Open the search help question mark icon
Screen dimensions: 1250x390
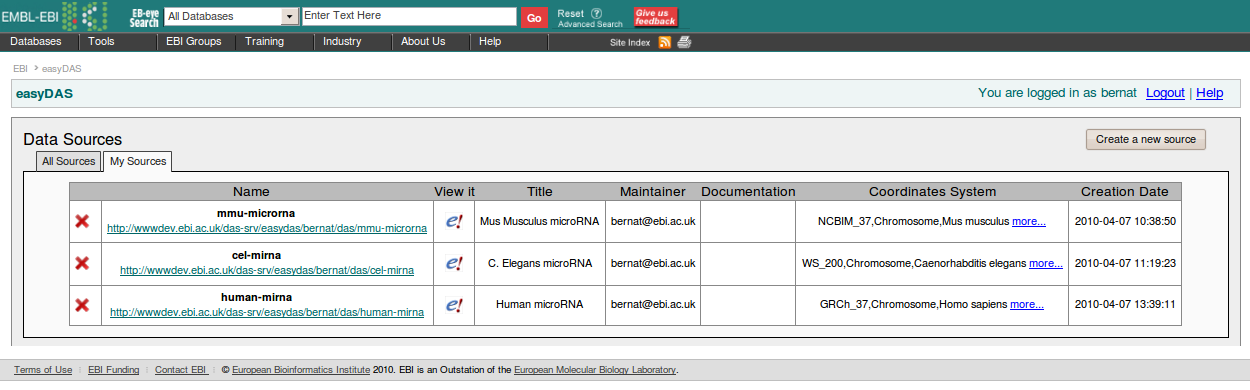tap(597, 13)
